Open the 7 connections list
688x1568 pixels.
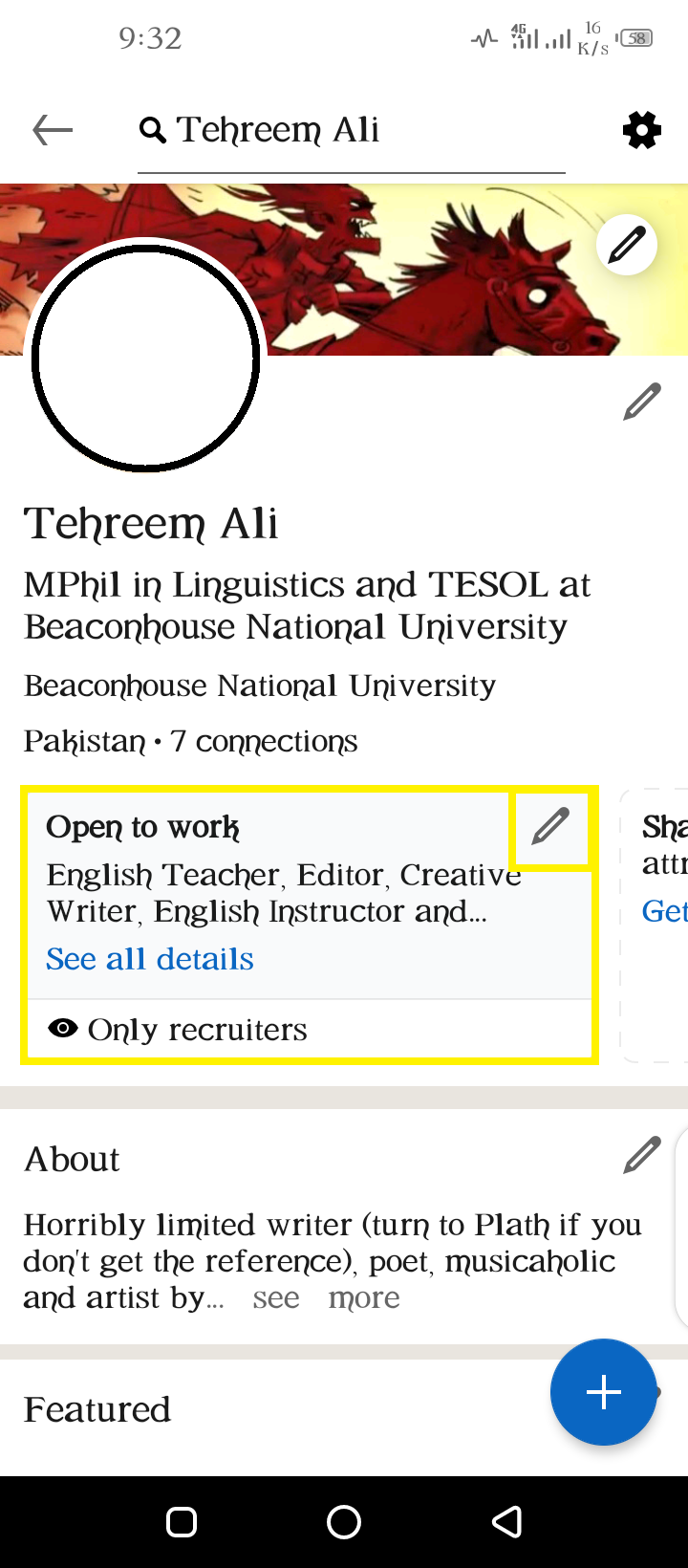[x=264, y=741]
